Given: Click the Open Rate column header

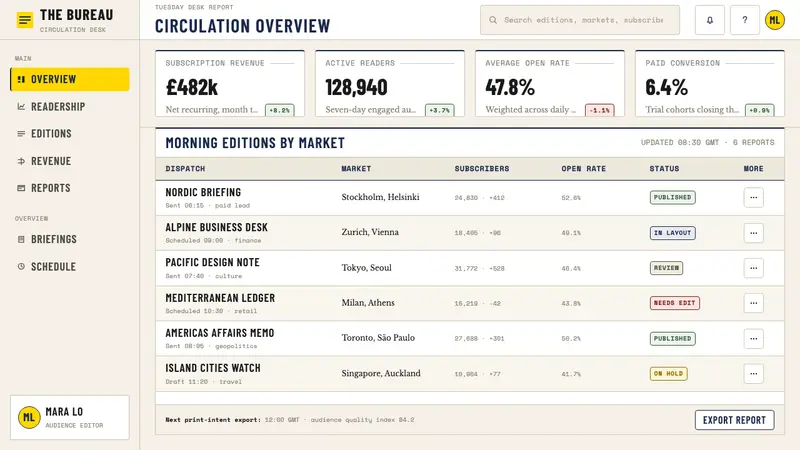Looking at the screenshot, I should click(x=584, y=169).
